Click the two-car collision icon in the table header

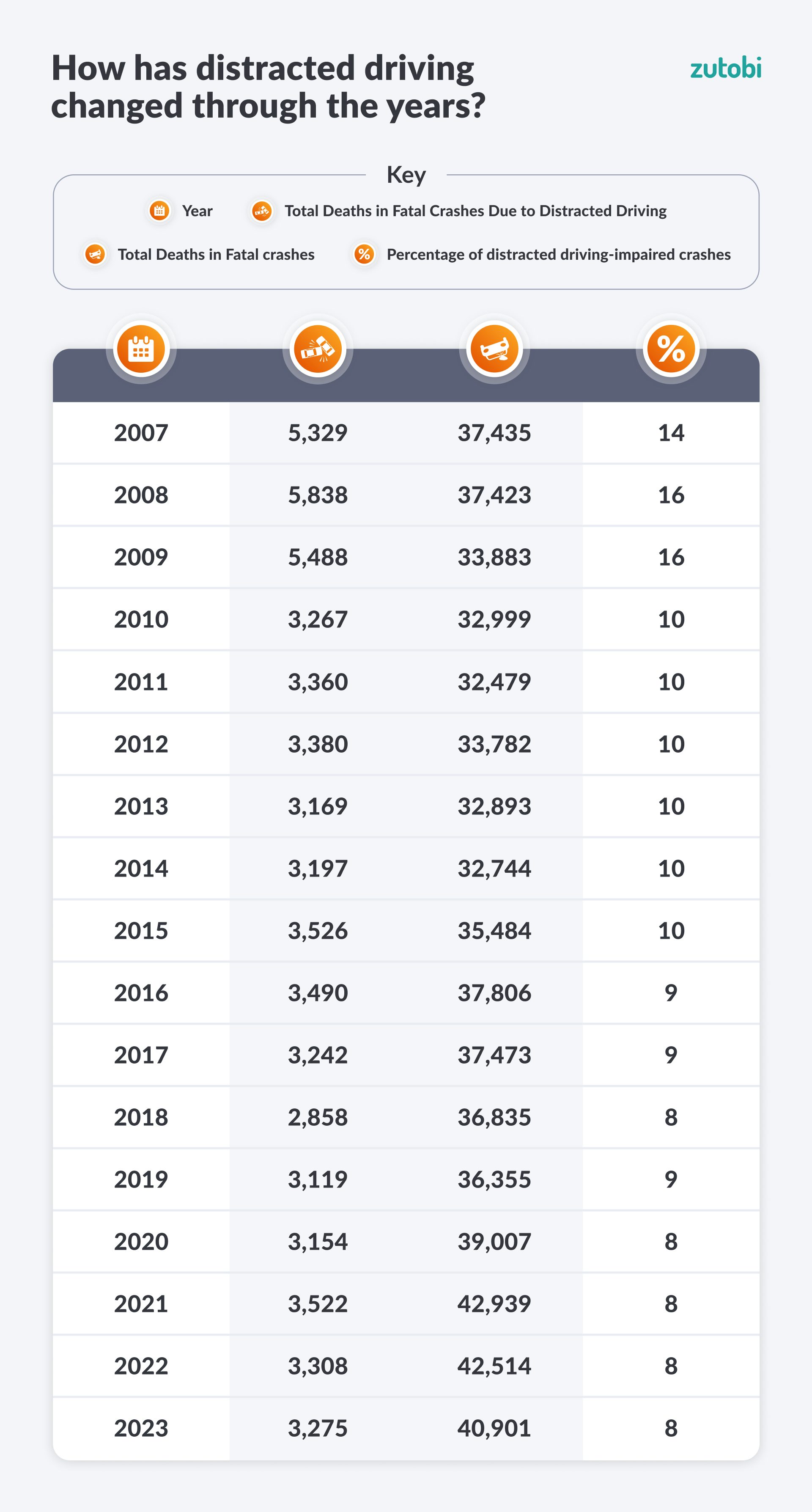(x=318, y=349)
